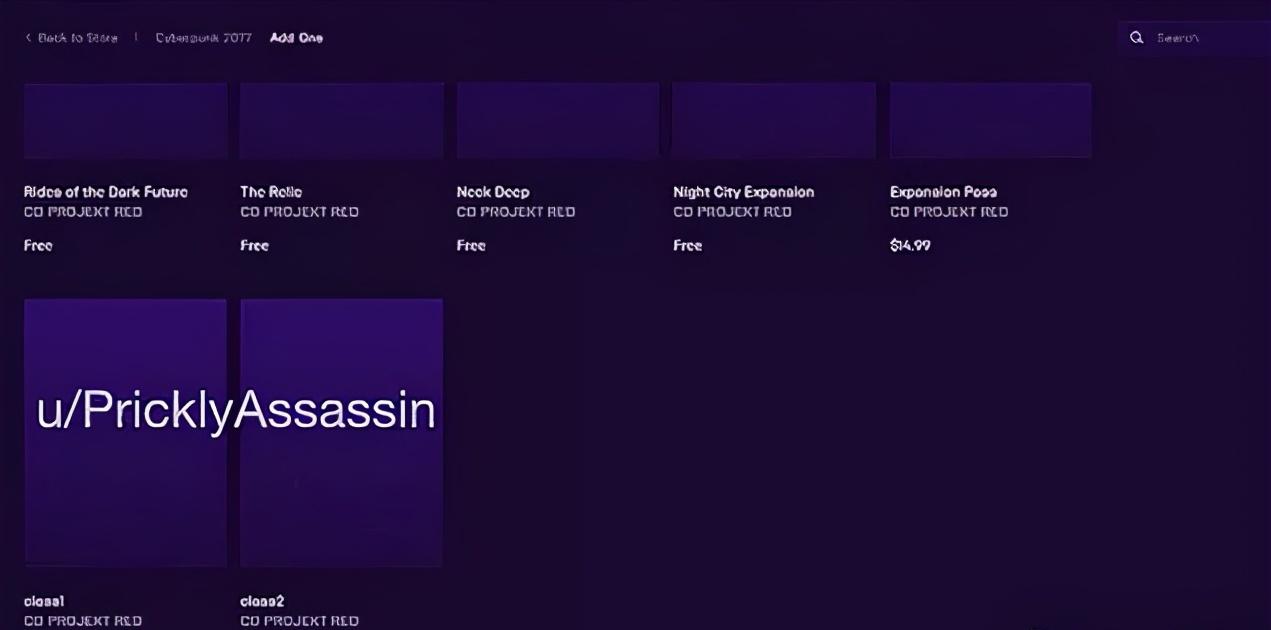The width and height of the screenshot is (1271, 630).
Task: Click the Neck Deep title text
Action: [x=493, y=192]
